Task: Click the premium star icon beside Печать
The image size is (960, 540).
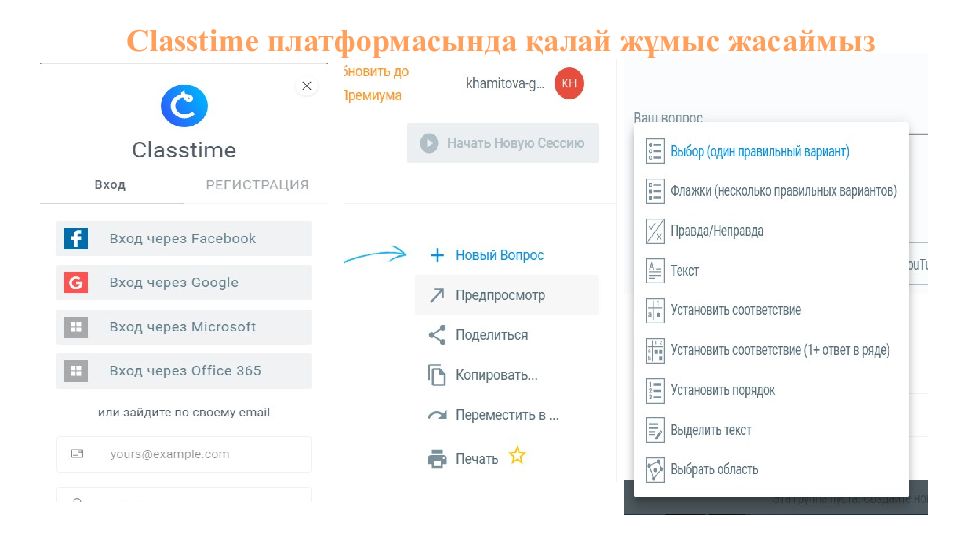Action: tap(517, 456)
